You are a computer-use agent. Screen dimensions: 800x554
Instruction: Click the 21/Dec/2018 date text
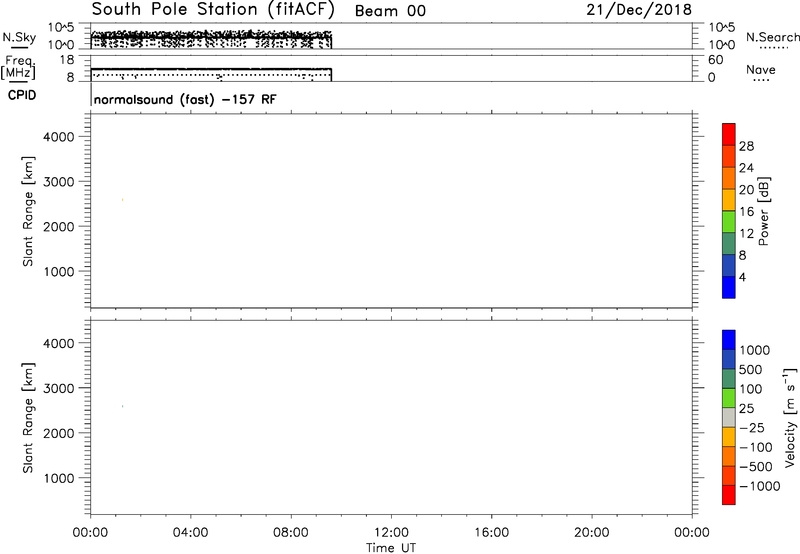(639, 10)
